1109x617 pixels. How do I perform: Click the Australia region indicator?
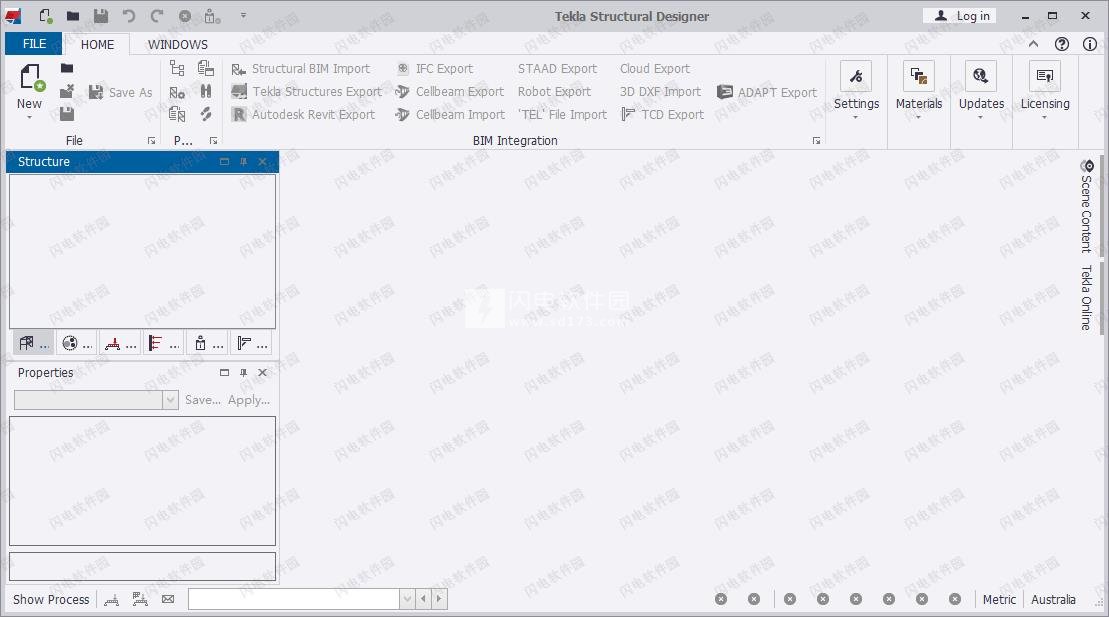click(1053, 599)
